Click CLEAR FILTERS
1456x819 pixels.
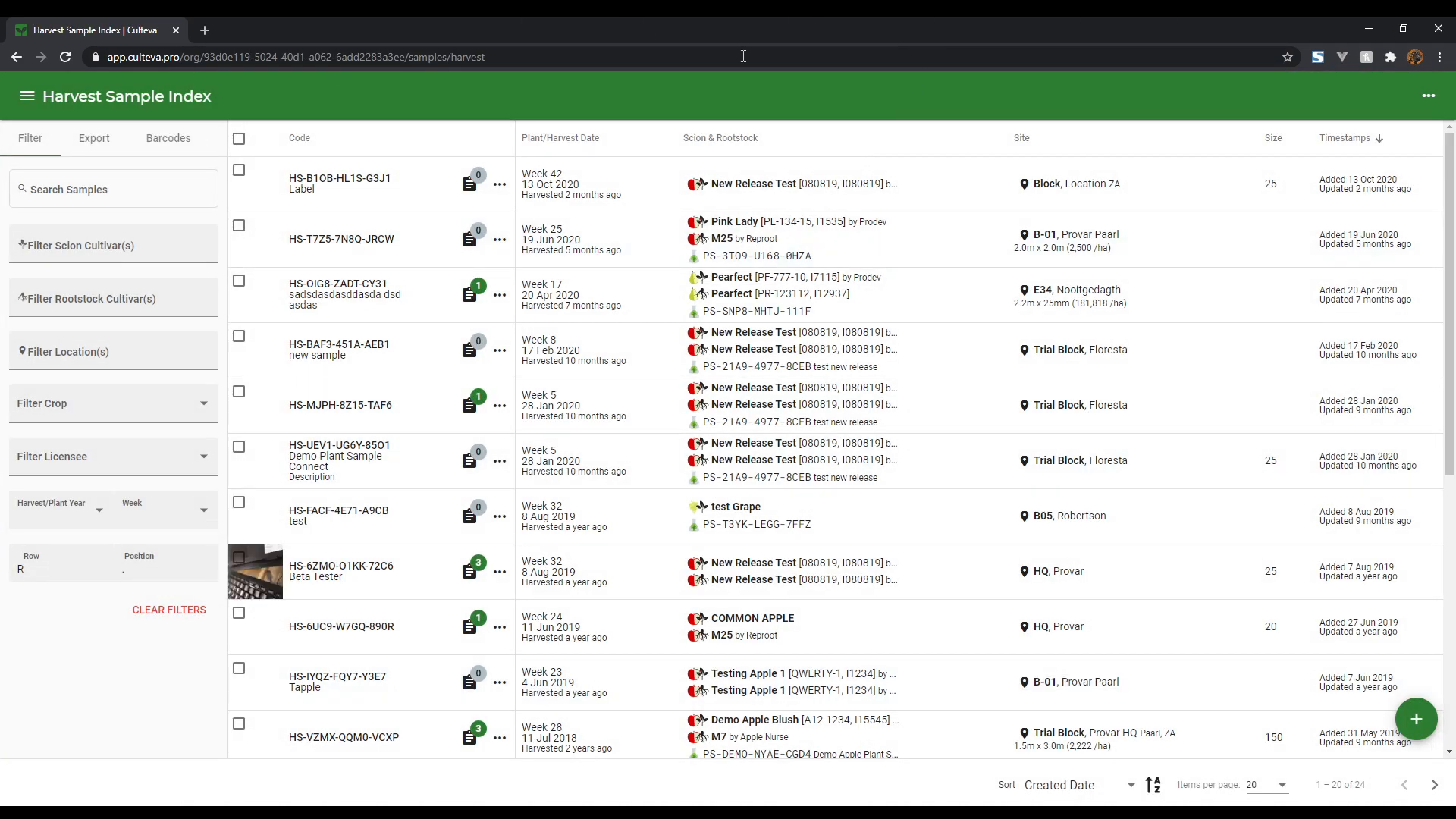[169, 610]
